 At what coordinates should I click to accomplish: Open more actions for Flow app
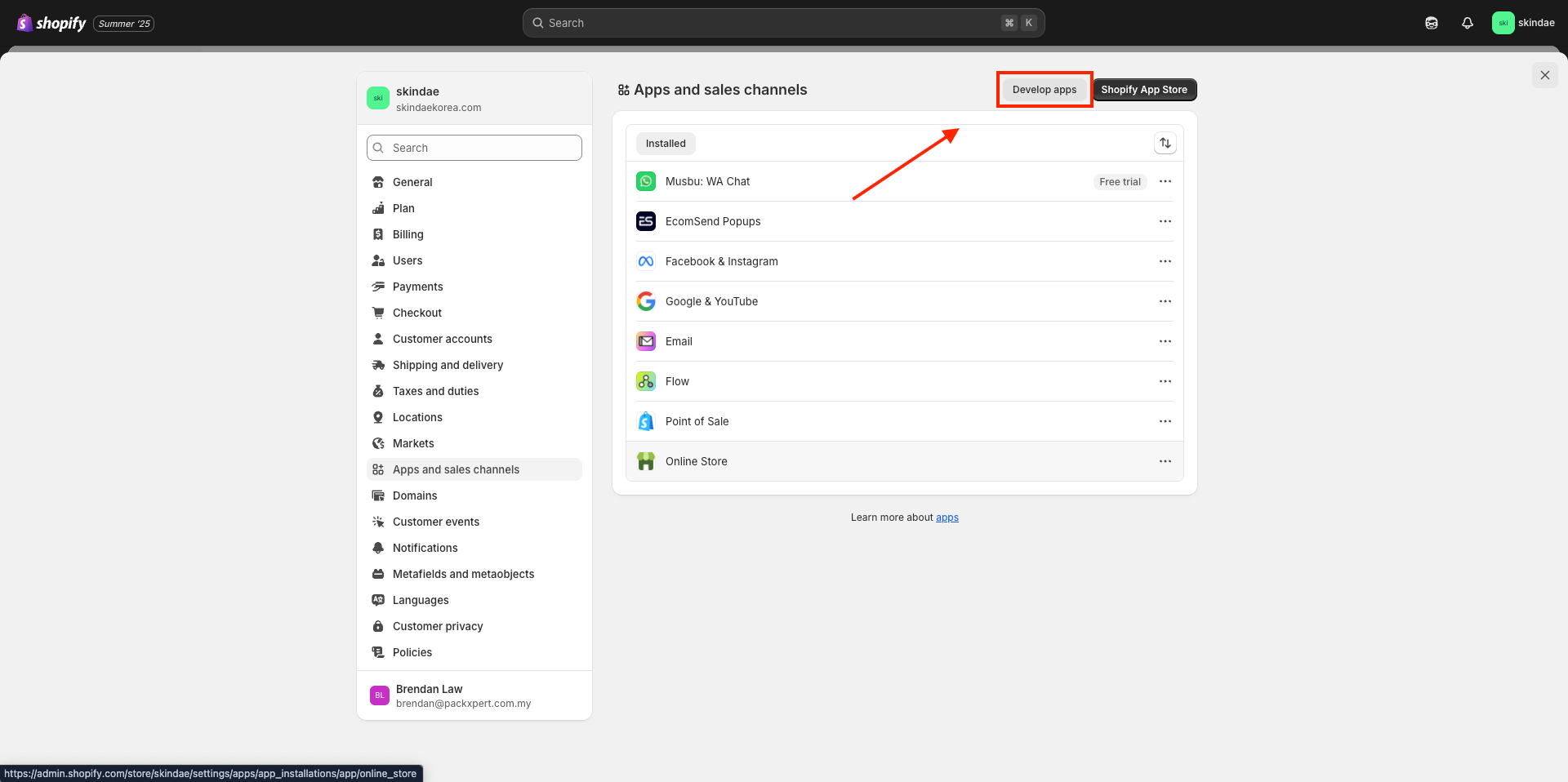click(x=1165, y=381)
